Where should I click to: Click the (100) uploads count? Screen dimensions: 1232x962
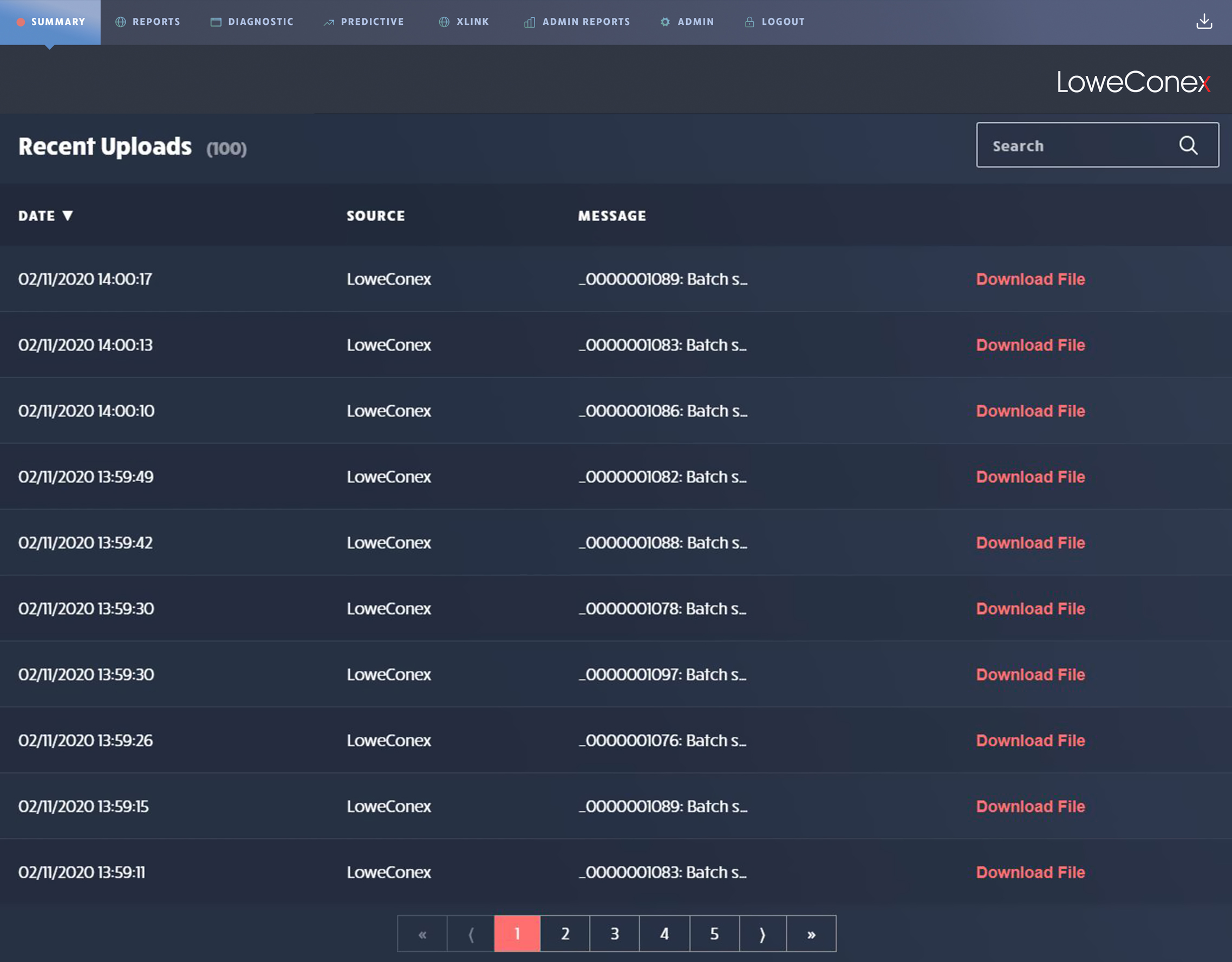point(227,148)
